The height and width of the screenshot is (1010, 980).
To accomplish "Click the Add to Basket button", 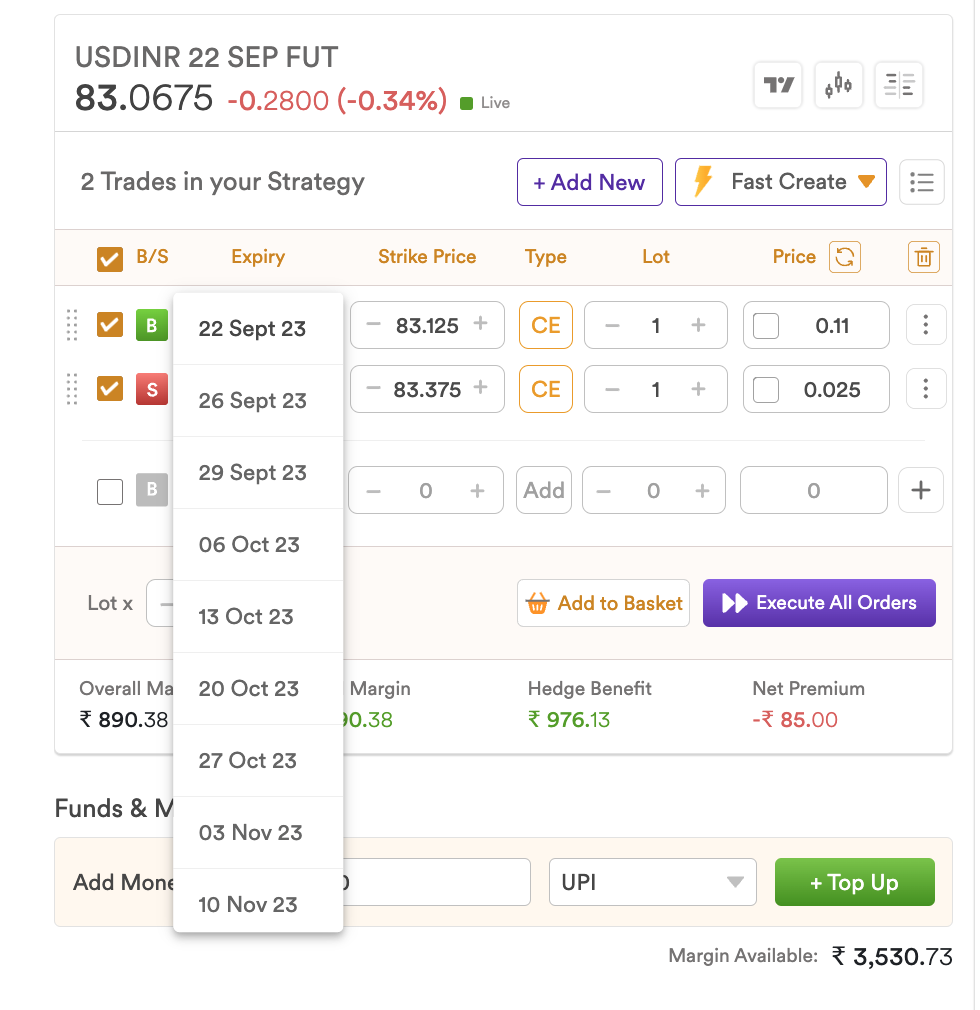I will click(603, 603).
